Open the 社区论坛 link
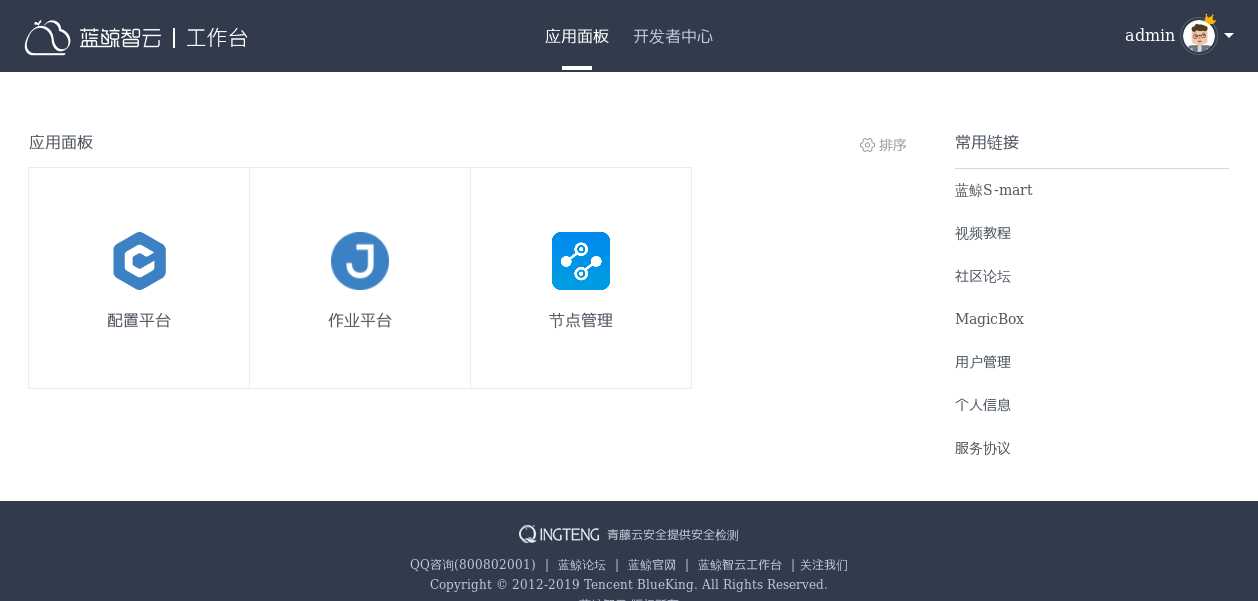Screen dimensions: 1258x601 (x=983, y=276)
